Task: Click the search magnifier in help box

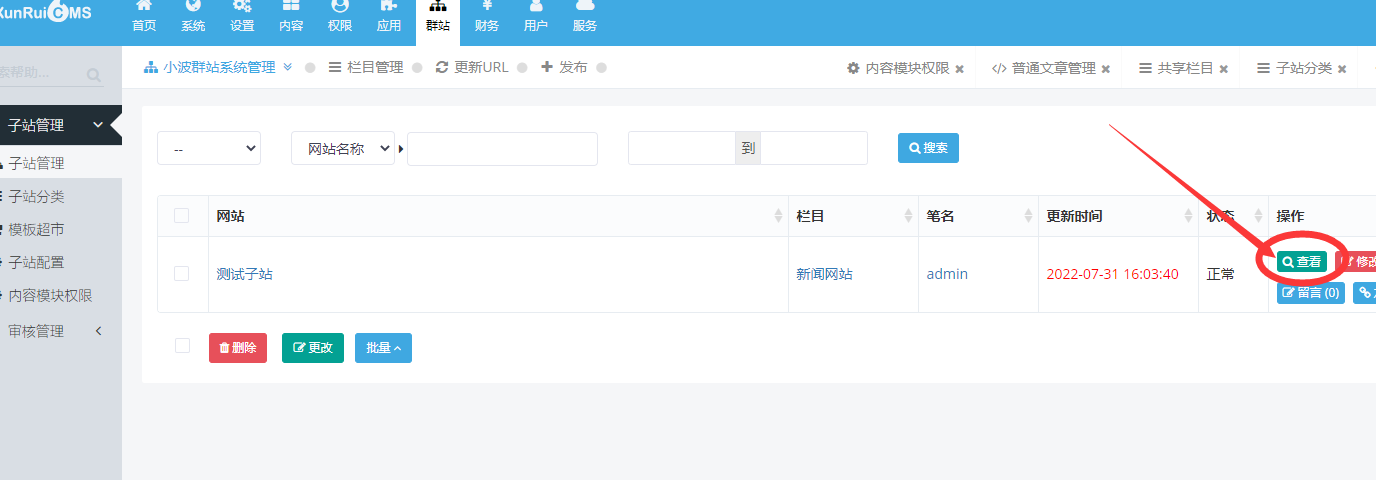Action: pos(94,75)
